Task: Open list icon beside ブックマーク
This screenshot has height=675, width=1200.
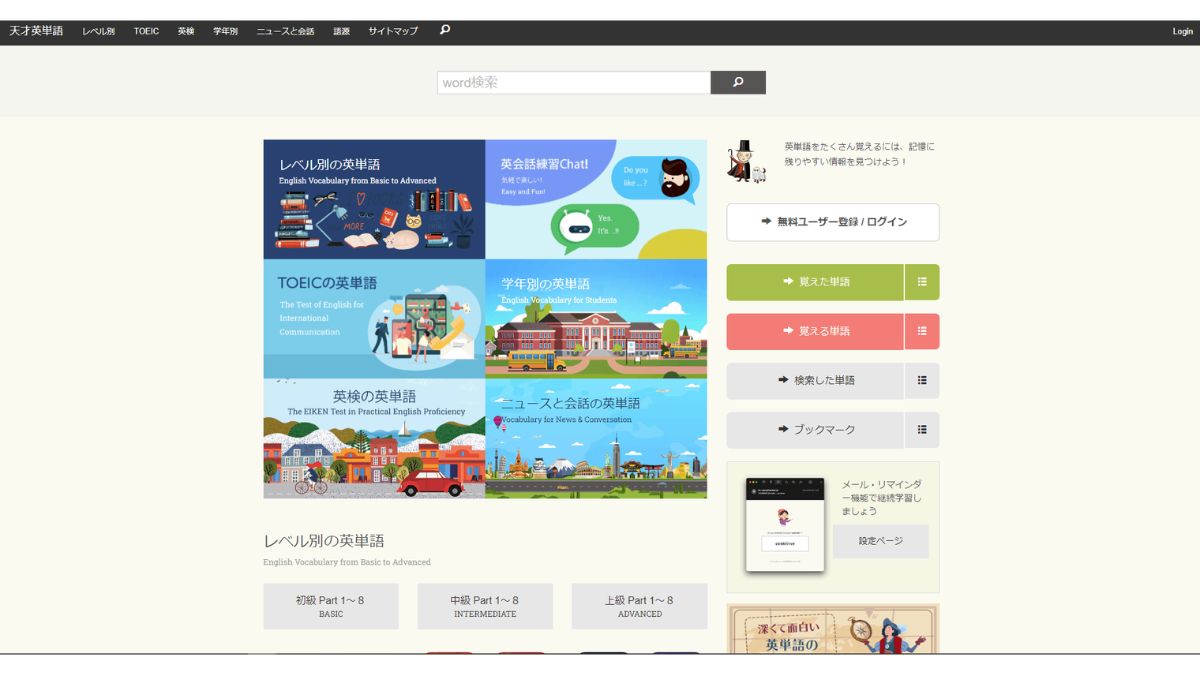Action: pyautogui.click(x=922, y=430)
